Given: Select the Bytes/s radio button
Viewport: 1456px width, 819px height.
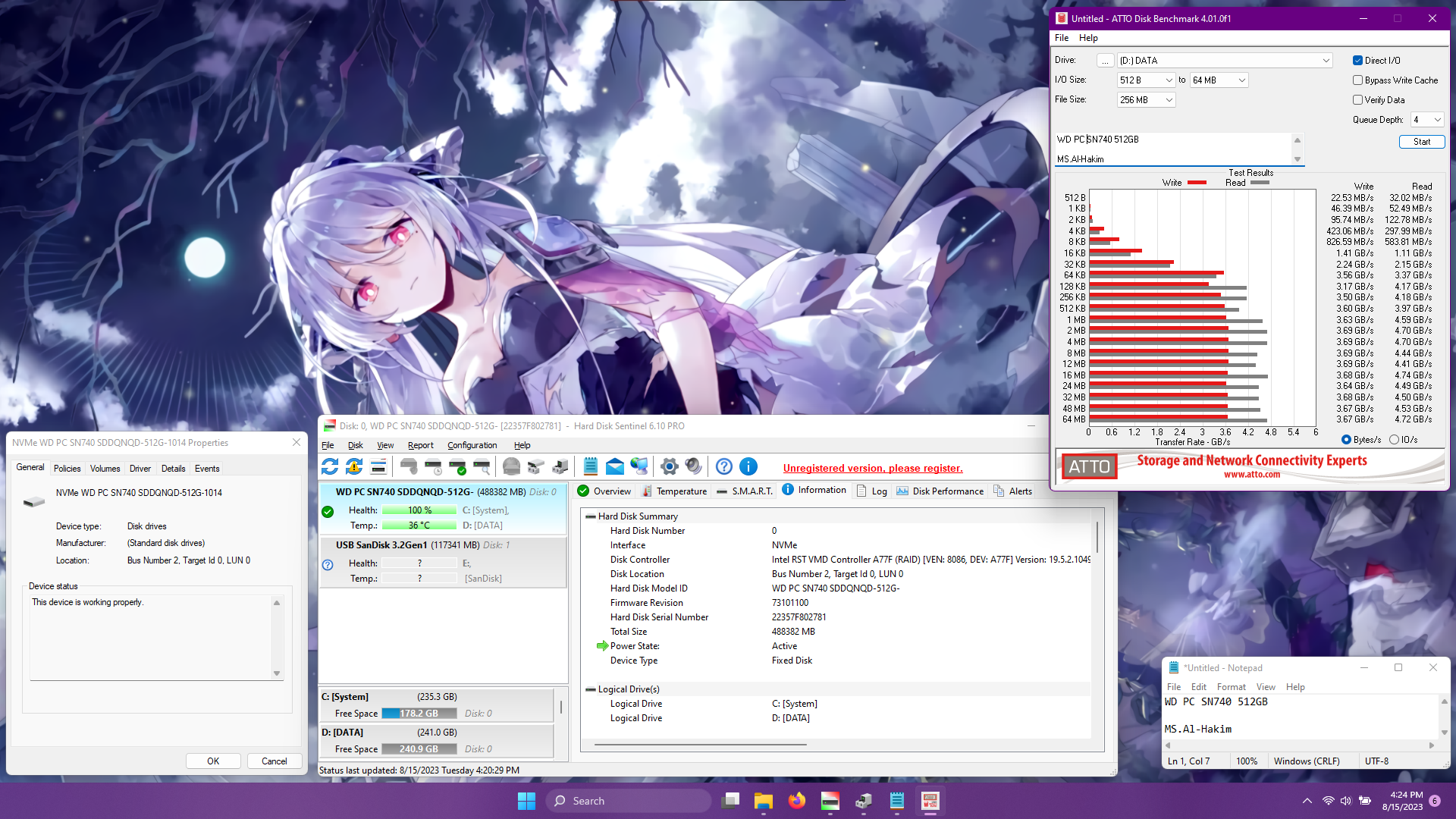Looking at the screenshot, I should [1346, 440].
